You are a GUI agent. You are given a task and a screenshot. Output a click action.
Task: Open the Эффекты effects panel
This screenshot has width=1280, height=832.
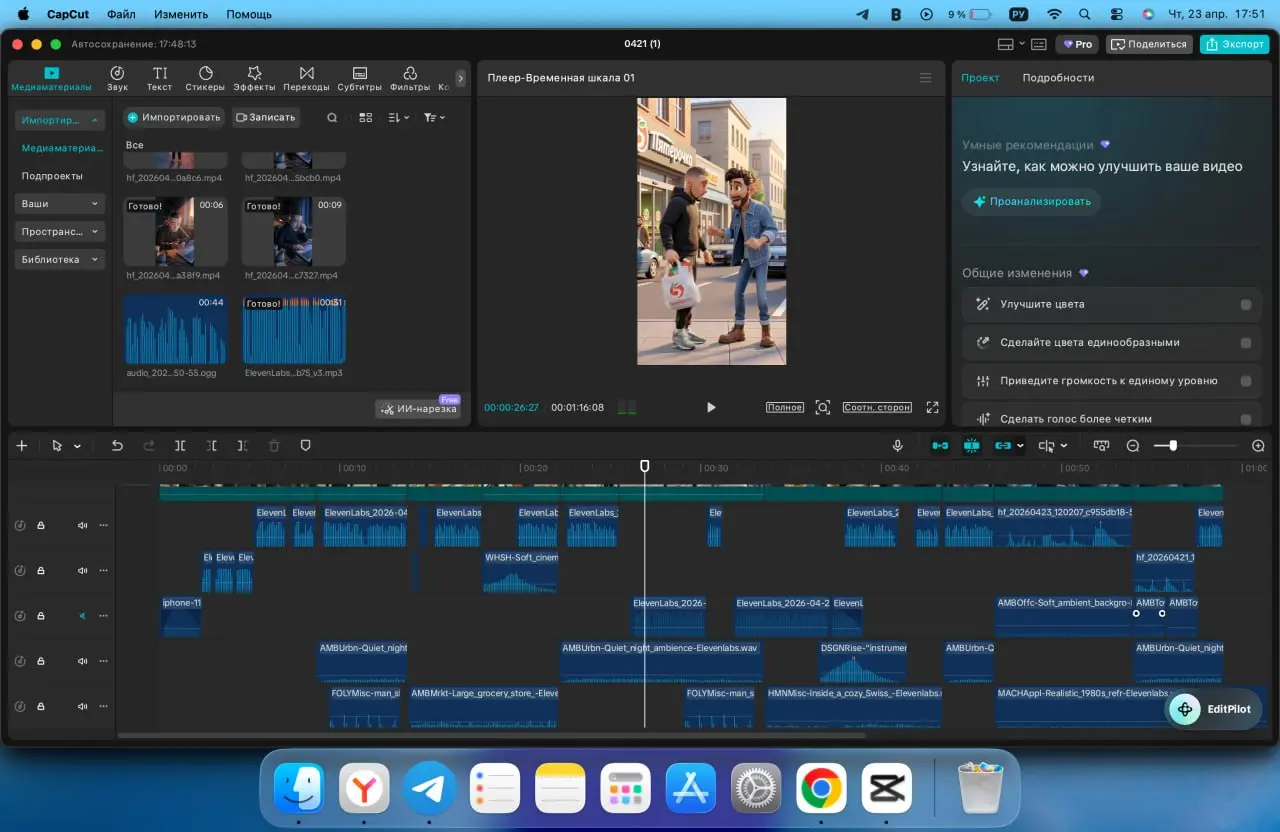[254, 79]
